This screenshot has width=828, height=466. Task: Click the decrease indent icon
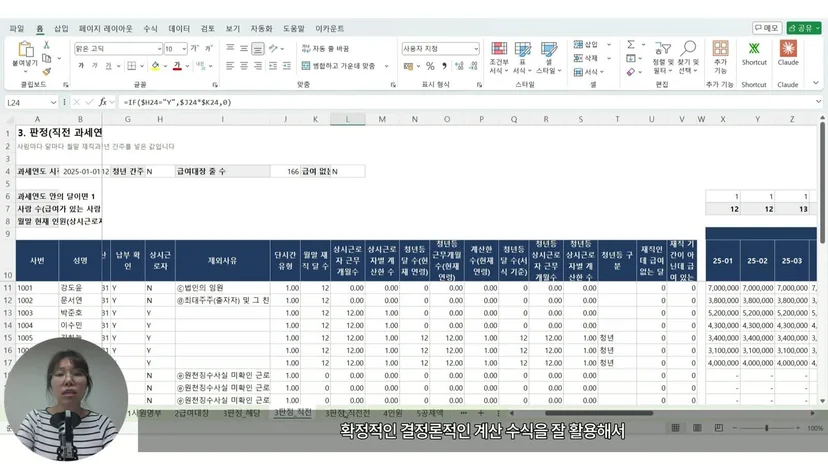[272, 66]
